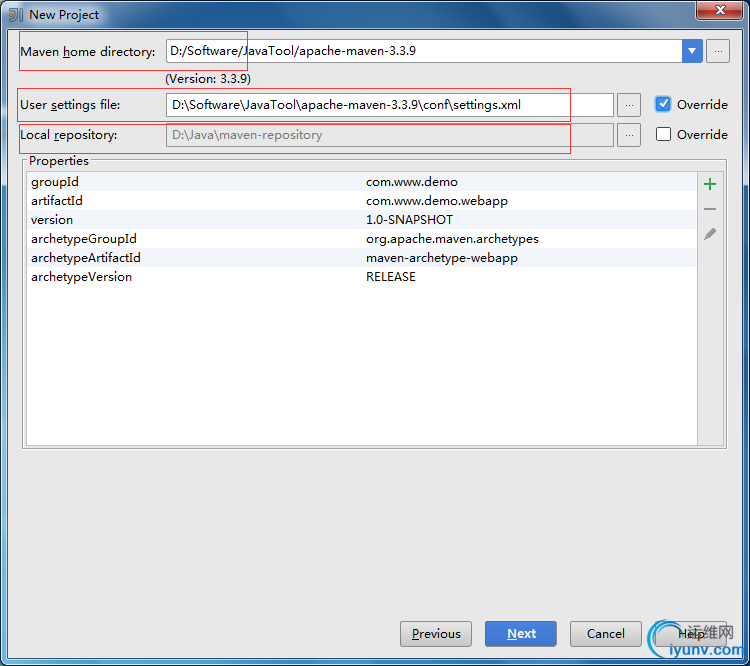Image resolution: width=750 pixels, height=666 pixels.
Task: Click the value com.www.demo
Action: 412,182
